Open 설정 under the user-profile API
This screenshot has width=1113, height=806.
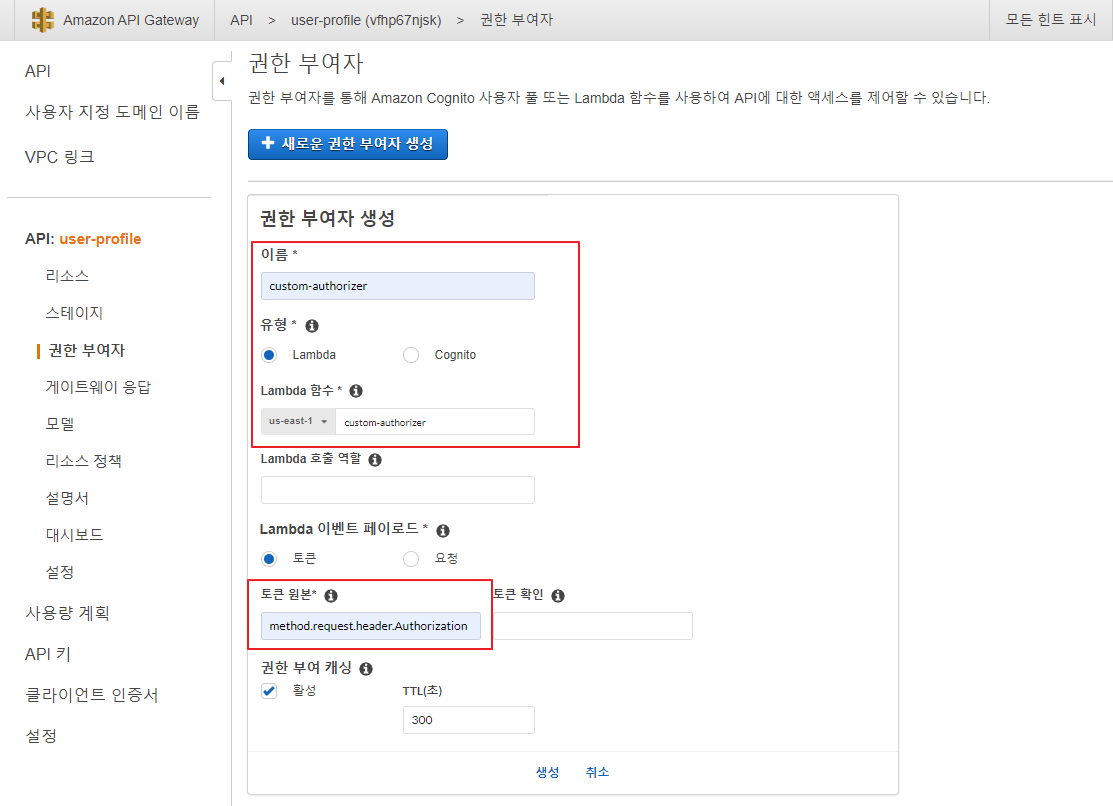tap(60, 572)
